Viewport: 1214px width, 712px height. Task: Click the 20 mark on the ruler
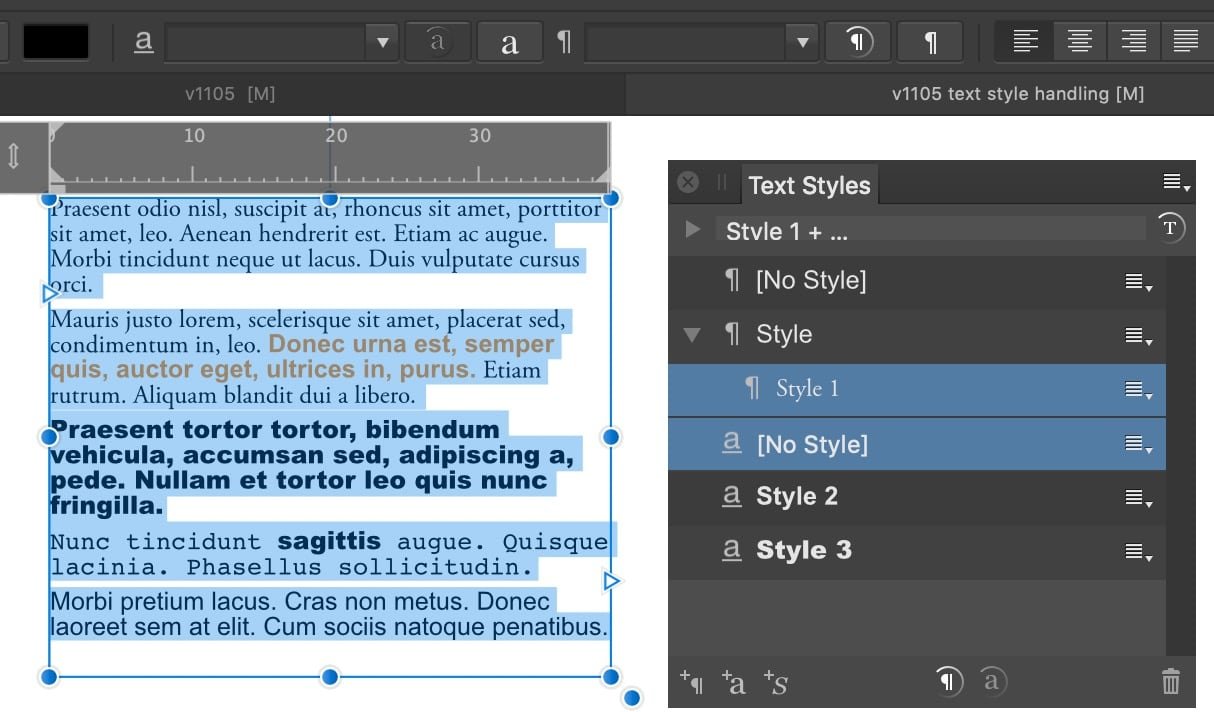click(x=337, y=136)
